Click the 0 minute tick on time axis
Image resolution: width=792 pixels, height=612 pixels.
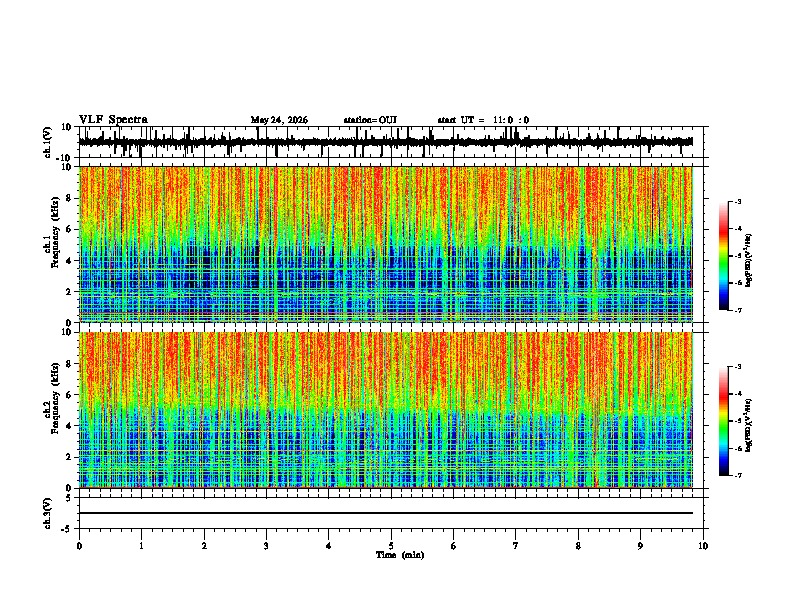pos(79,546)
